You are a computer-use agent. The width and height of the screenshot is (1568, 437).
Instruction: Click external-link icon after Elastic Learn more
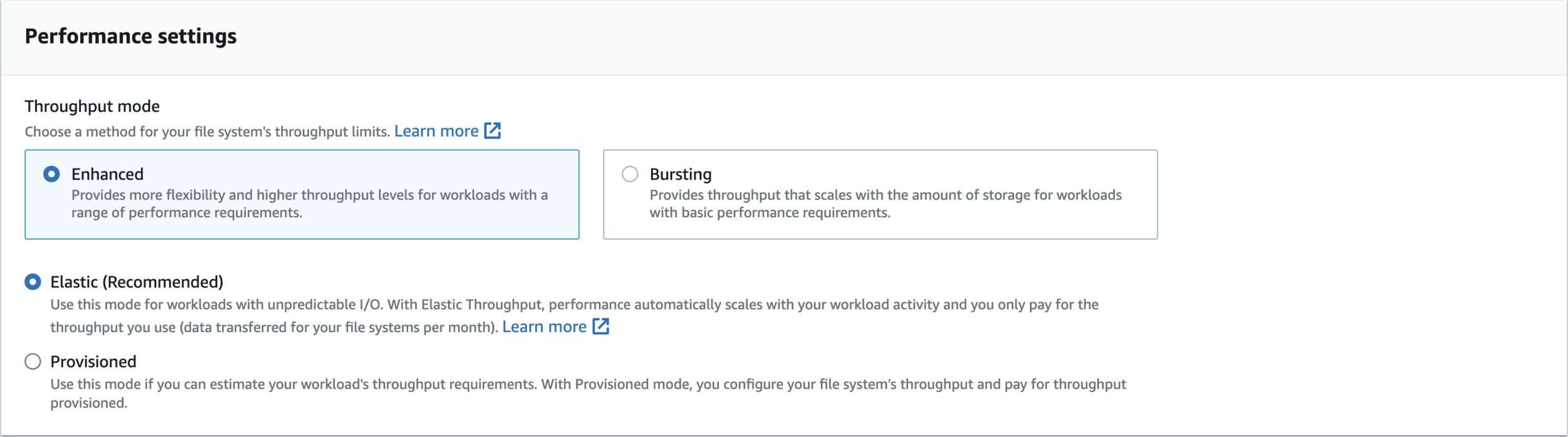click(600, 326)
